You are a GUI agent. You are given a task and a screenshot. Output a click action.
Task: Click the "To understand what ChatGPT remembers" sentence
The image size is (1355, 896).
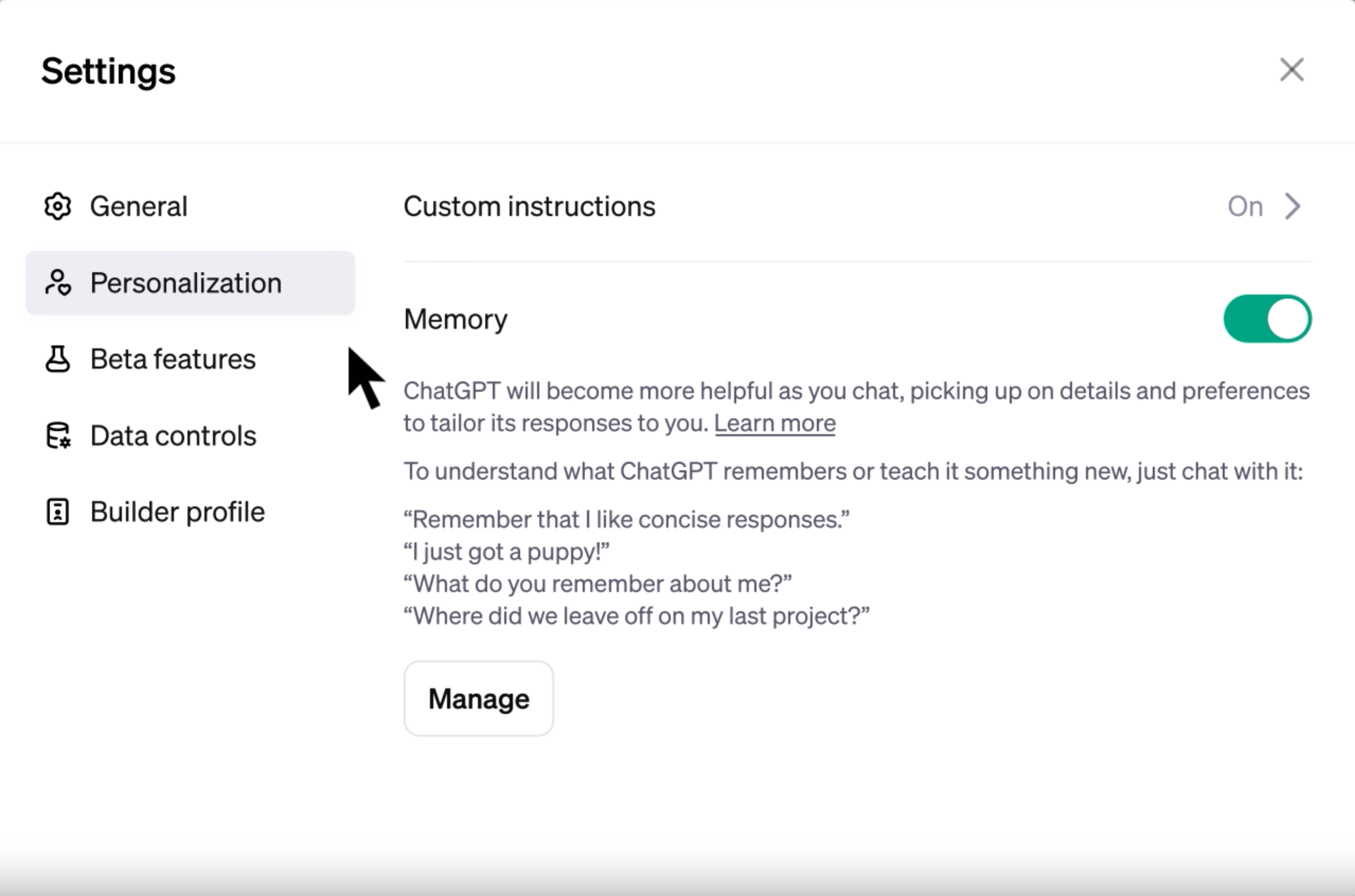[x=853, y=471]
